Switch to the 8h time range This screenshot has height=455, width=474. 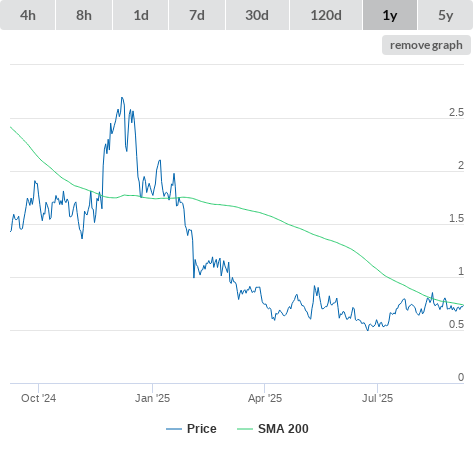coord(84,15)
